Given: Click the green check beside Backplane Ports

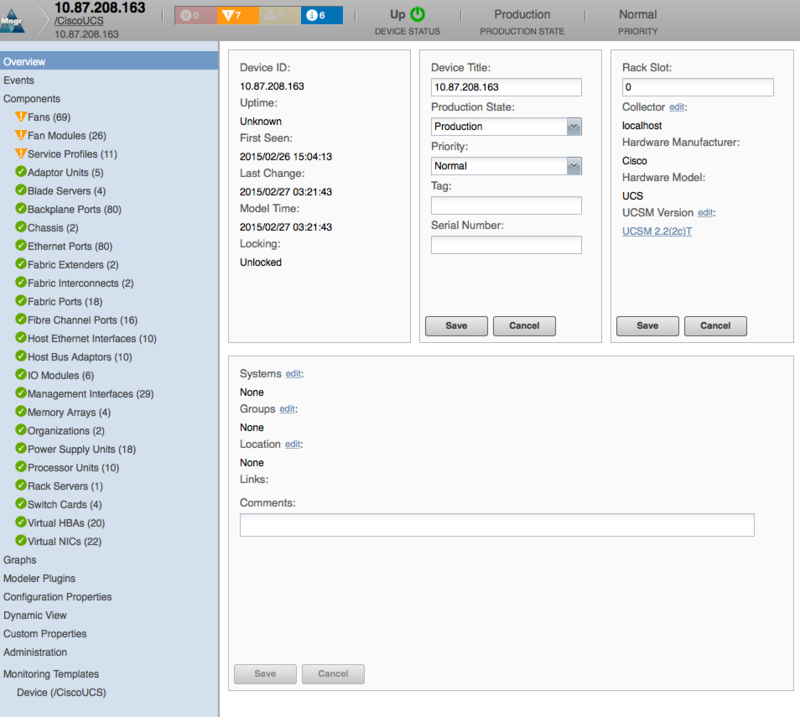Looking at the screenshot, I should click(x=21, y=208).
